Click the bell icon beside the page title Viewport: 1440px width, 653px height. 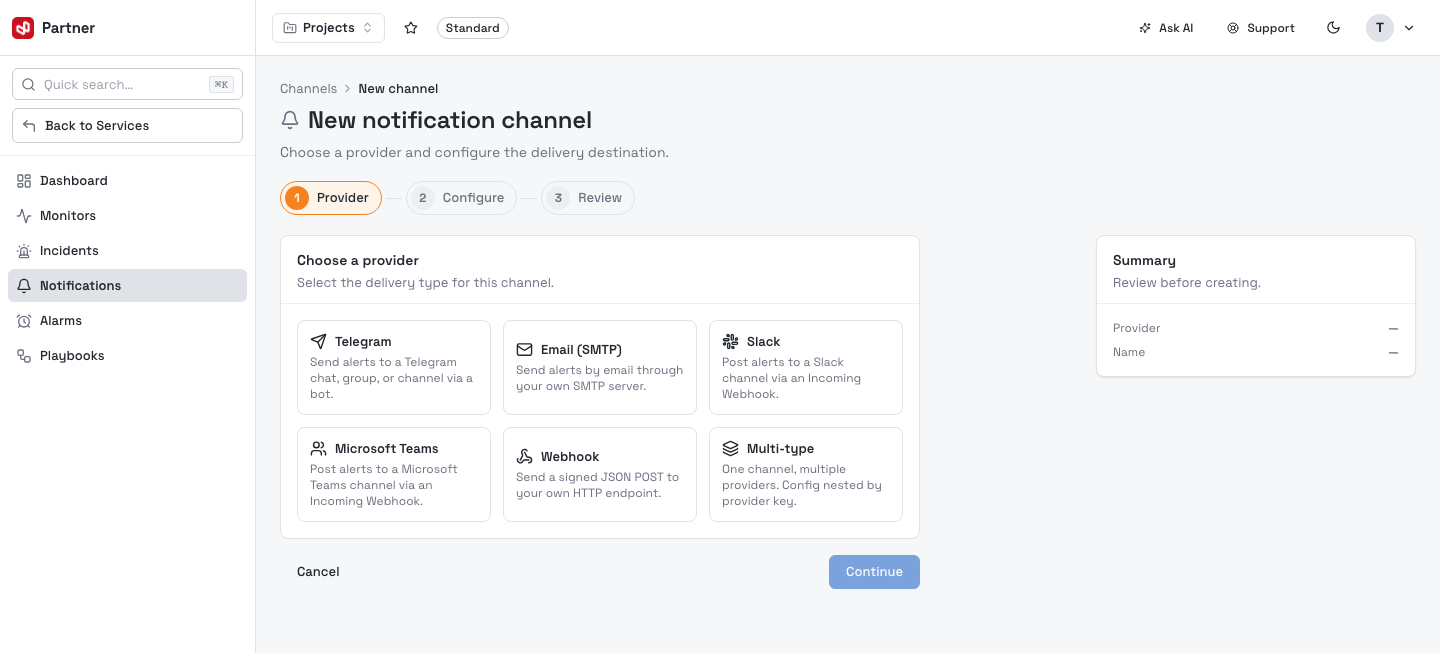[x=290, y=121]
